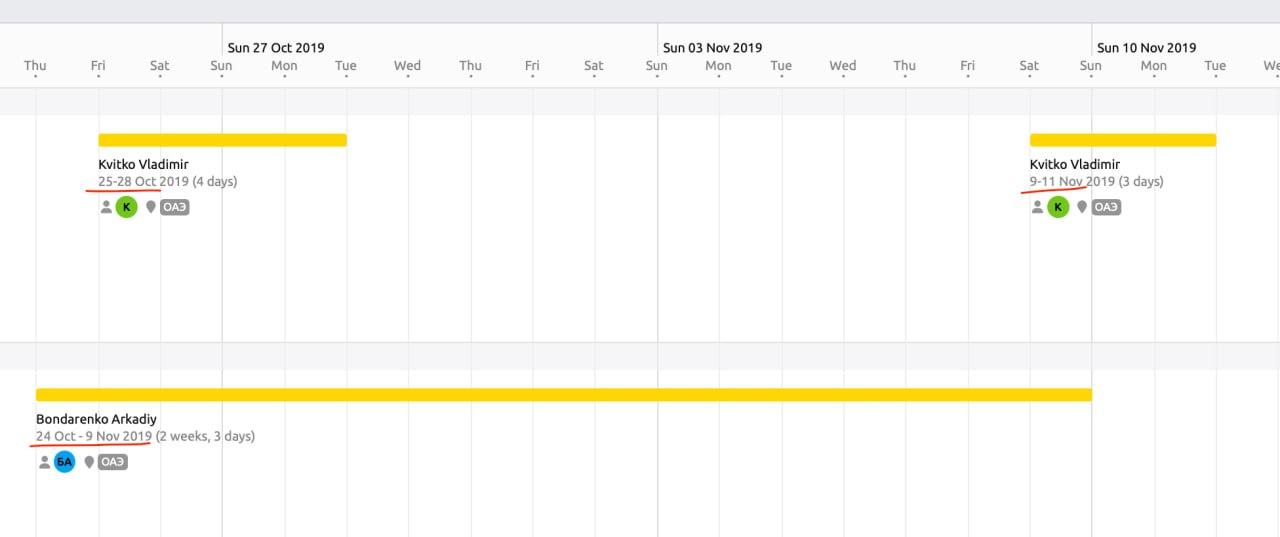
Task: Click the "24 Oct - 9 Nov 2019" date text
Action: (x=94, y=436)
